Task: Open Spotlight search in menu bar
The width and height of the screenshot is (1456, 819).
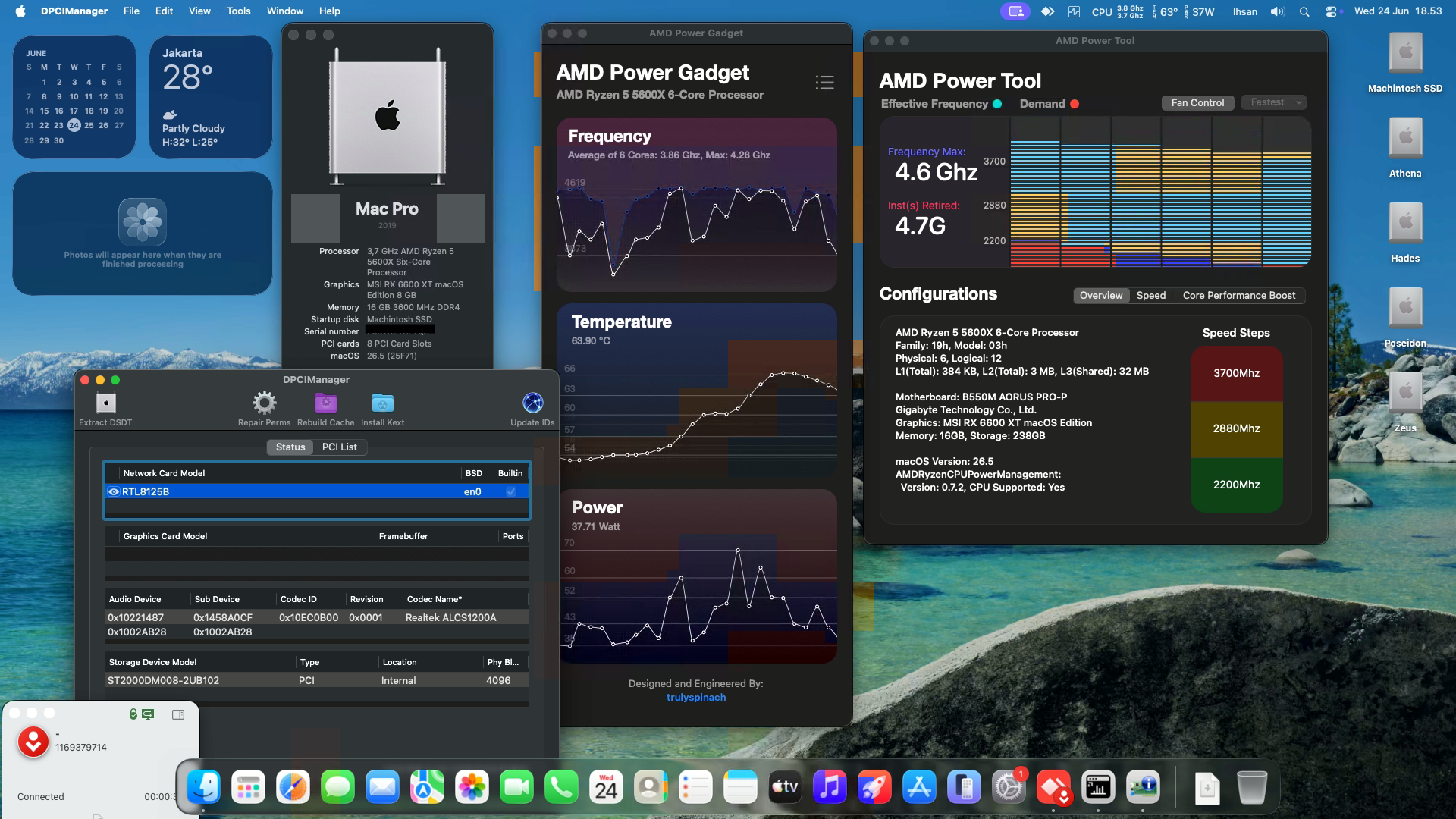Action: pos(1304,11)
